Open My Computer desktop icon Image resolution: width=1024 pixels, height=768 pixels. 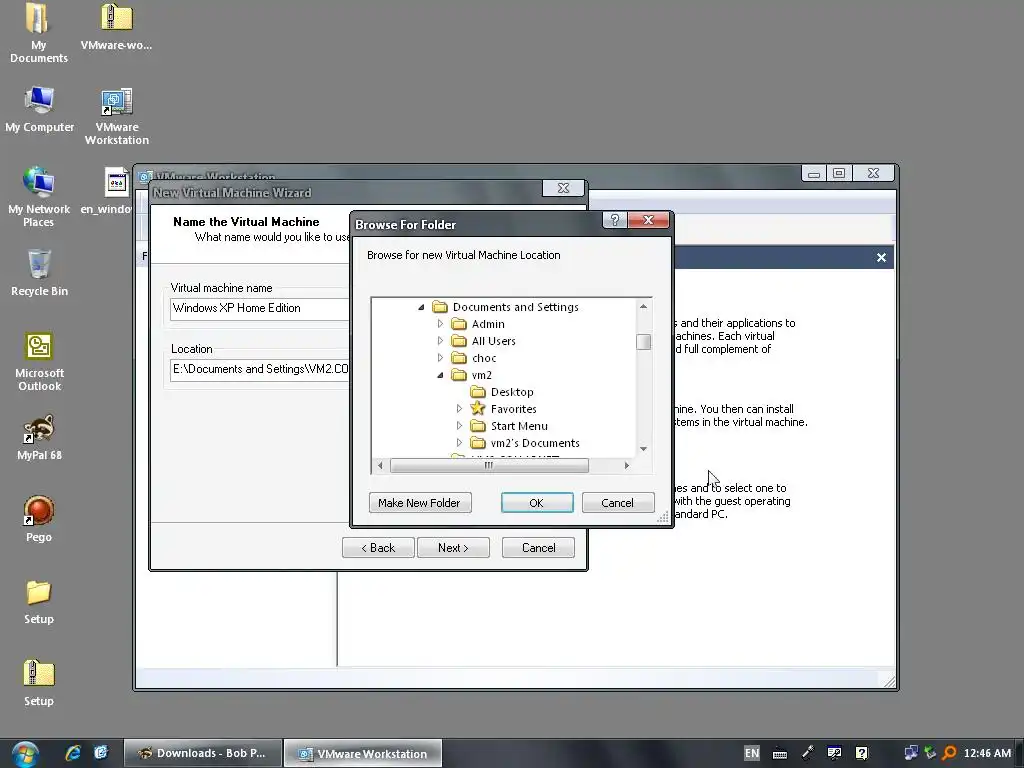coord(39,109)
